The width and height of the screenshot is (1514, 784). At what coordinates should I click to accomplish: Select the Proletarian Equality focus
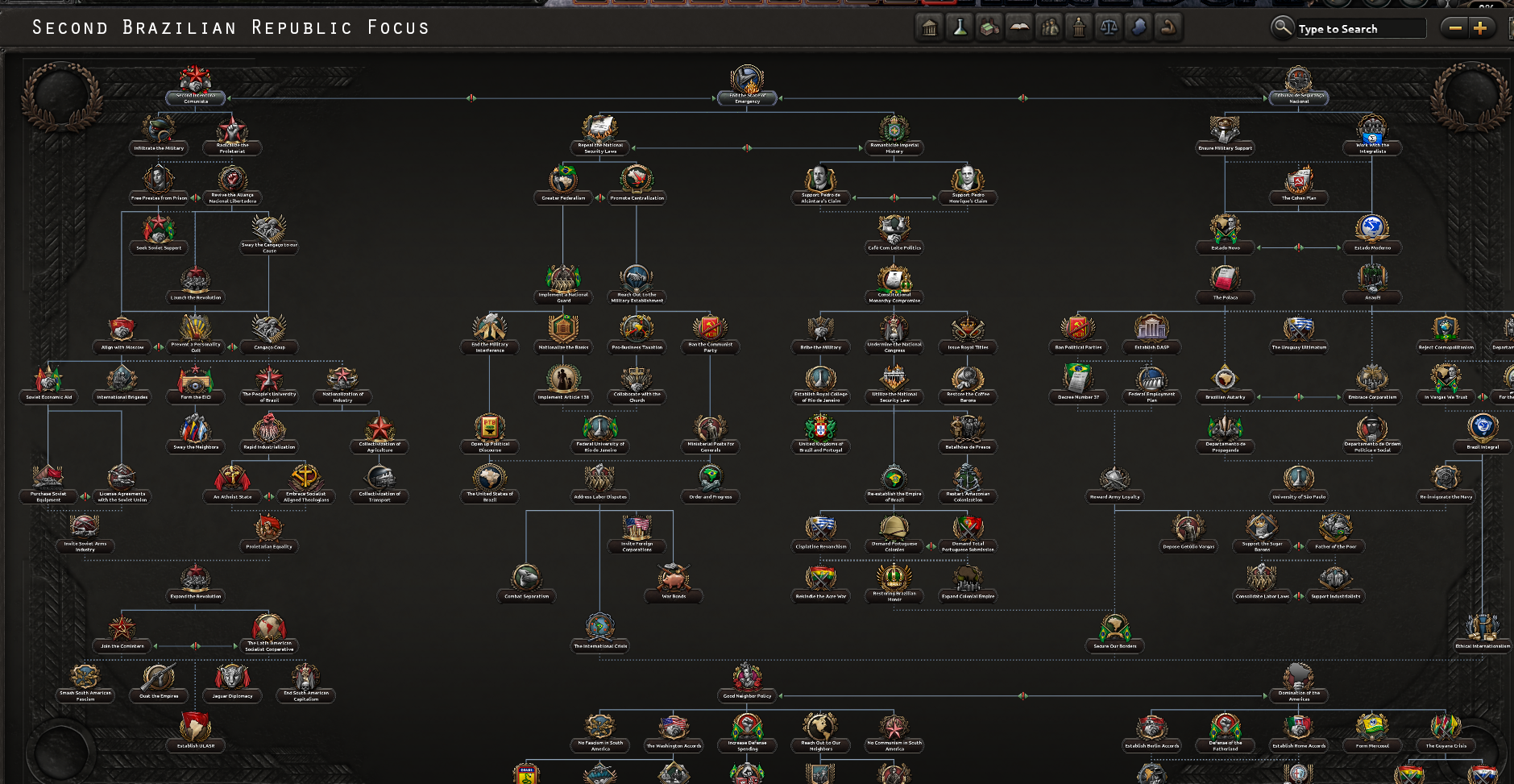pyautogui.click(x=269, y=533)
